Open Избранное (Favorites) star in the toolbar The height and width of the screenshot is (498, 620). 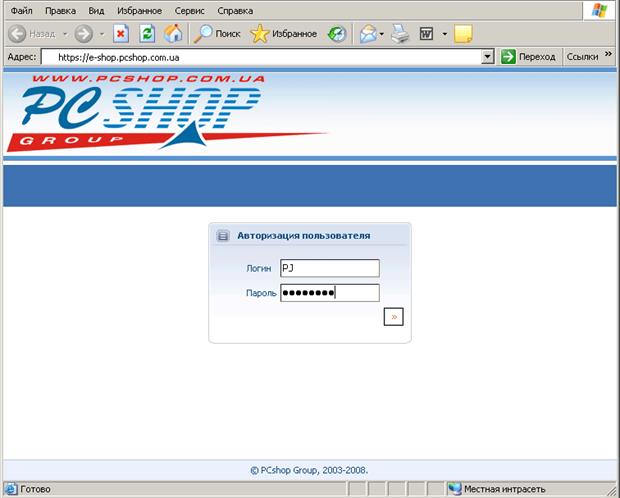(x=284, y=33)
